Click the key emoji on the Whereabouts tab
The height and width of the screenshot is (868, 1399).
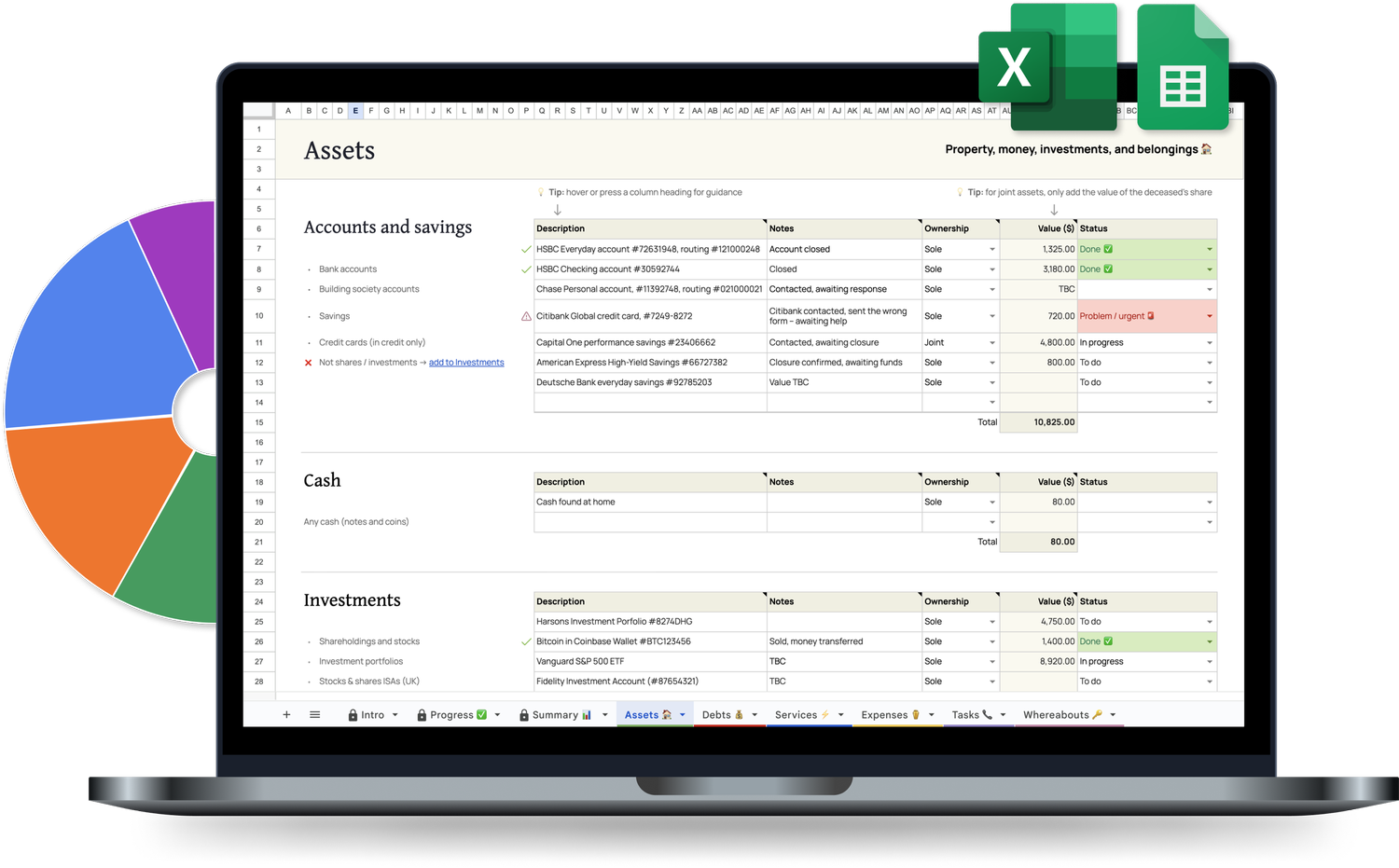[x=1097, y=714]
